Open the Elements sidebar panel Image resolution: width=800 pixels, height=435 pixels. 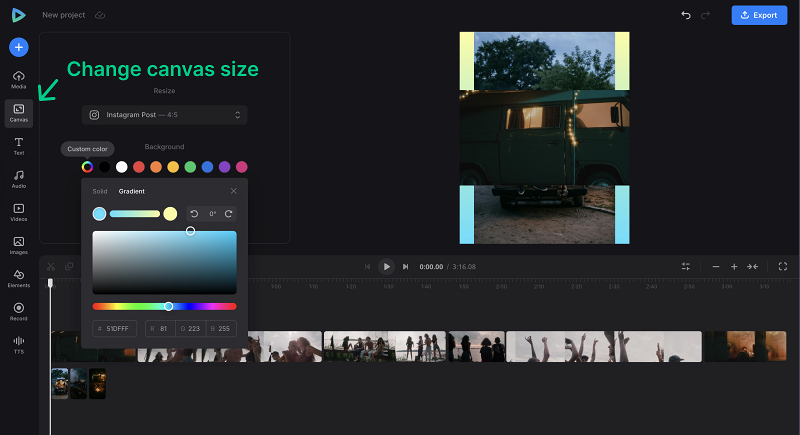(x=19, y=278)
